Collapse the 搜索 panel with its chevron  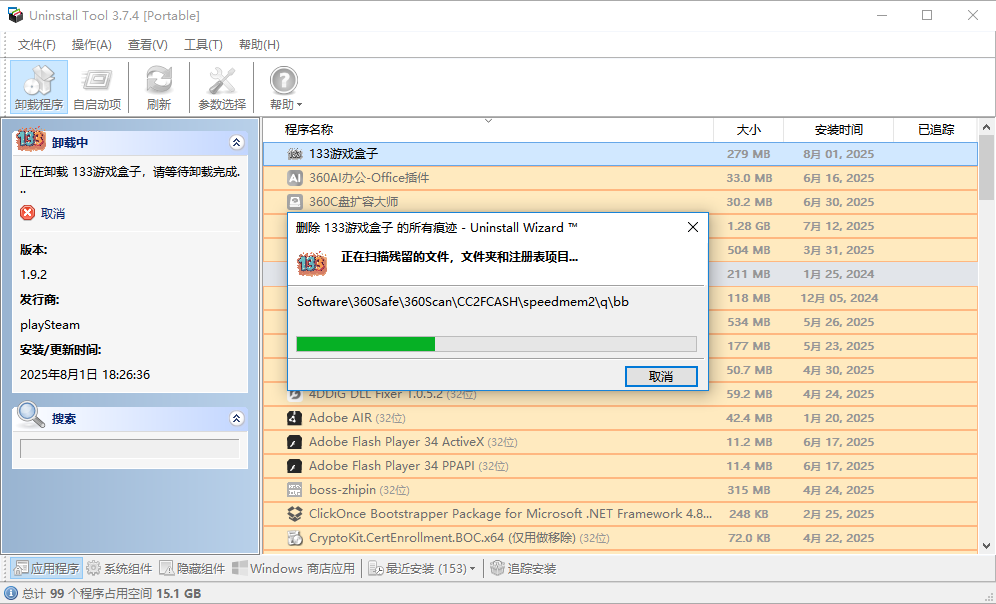pos(237,418)
